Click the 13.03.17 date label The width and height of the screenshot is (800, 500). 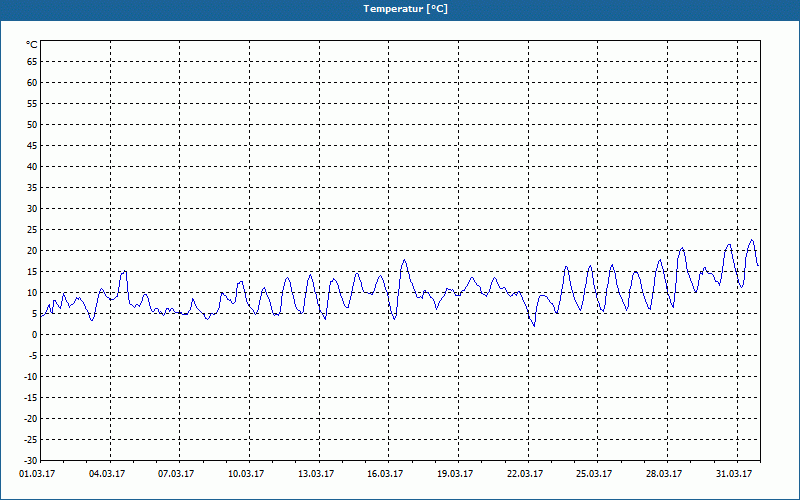(x=316, y=474)
